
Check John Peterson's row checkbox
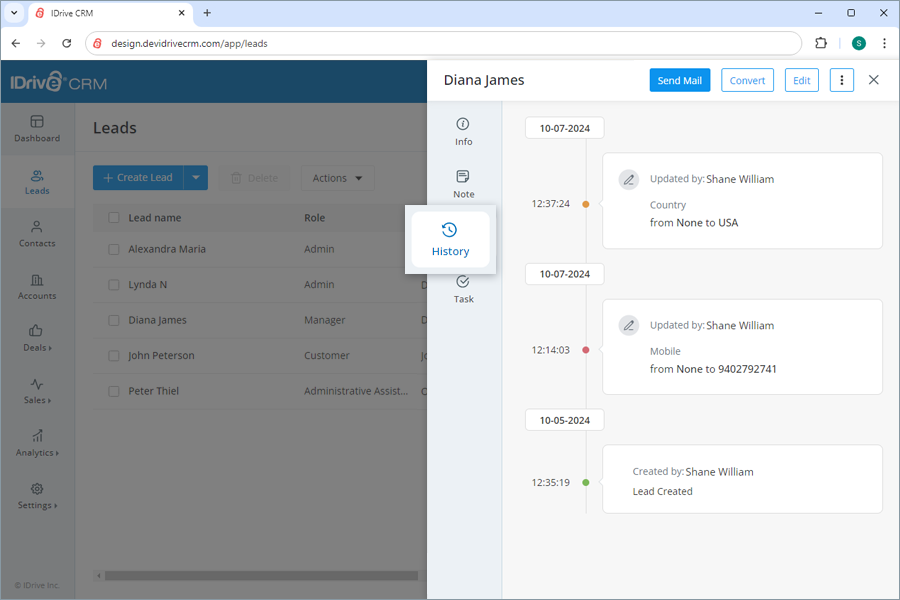coord(114,355)
